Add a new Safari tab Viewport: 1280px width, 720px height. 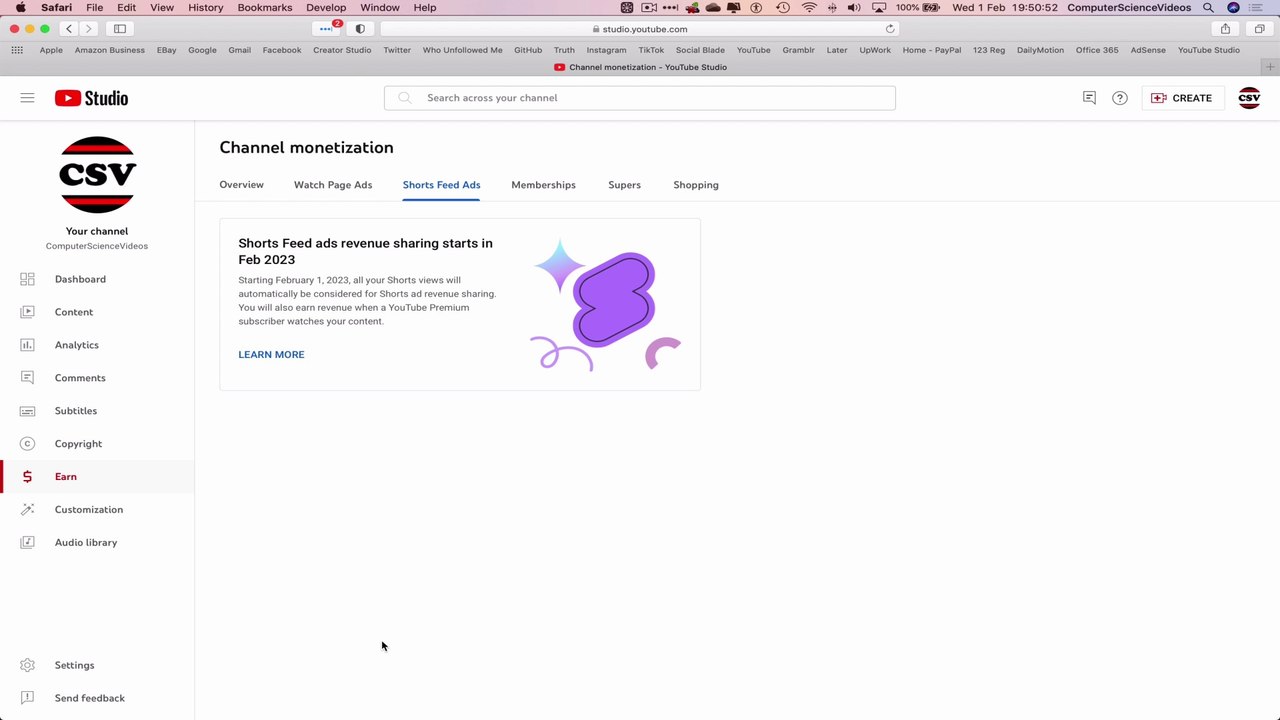1270,67
